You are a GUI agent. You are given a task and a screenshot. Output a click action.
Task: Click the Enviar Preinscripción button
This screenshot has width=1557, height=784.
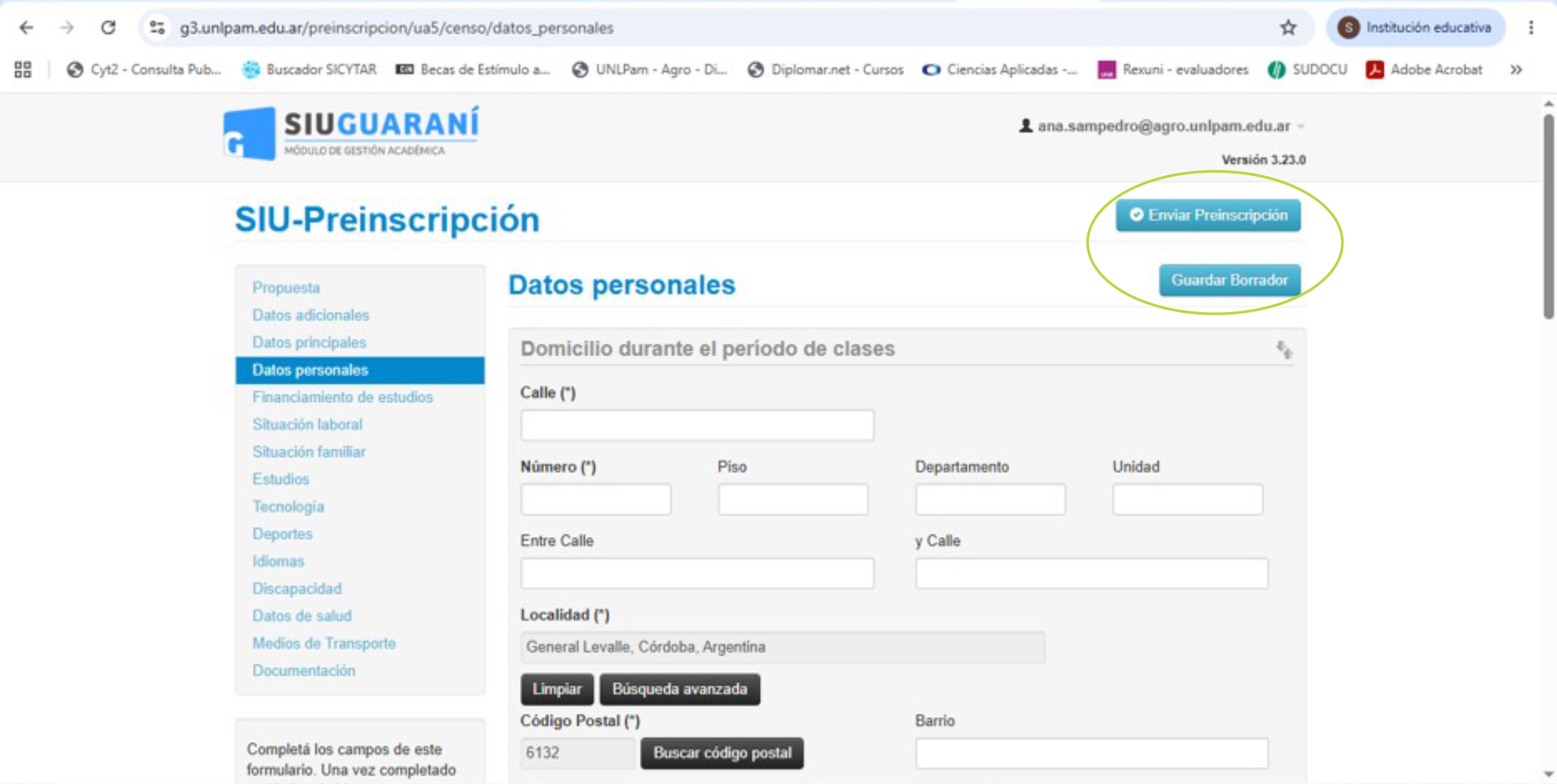point(1208,215)
